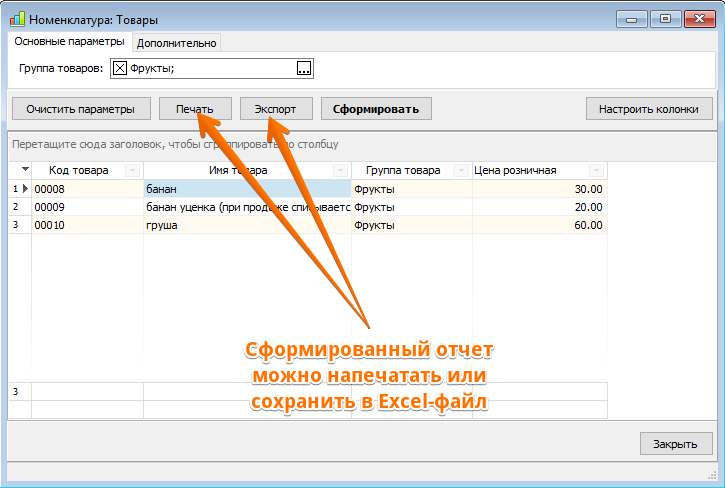The image size is (725, 488).
Task: Minimize the Номенклатура window
Action: click(x=632, y=19)
